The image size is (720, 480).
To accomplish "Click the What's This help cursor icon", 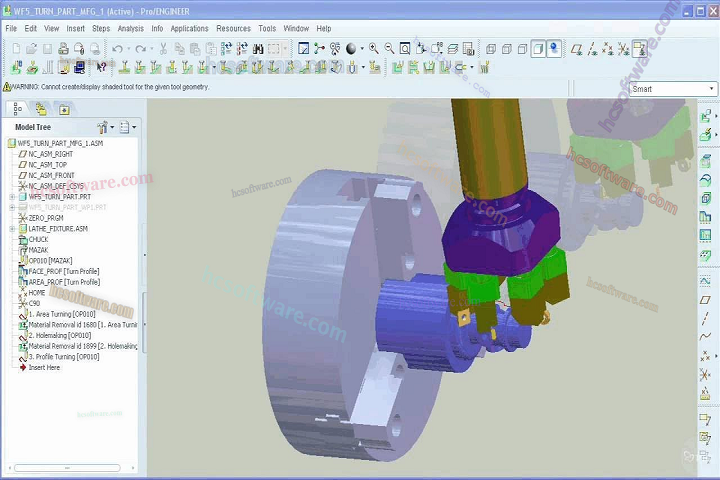I will 101,68.
